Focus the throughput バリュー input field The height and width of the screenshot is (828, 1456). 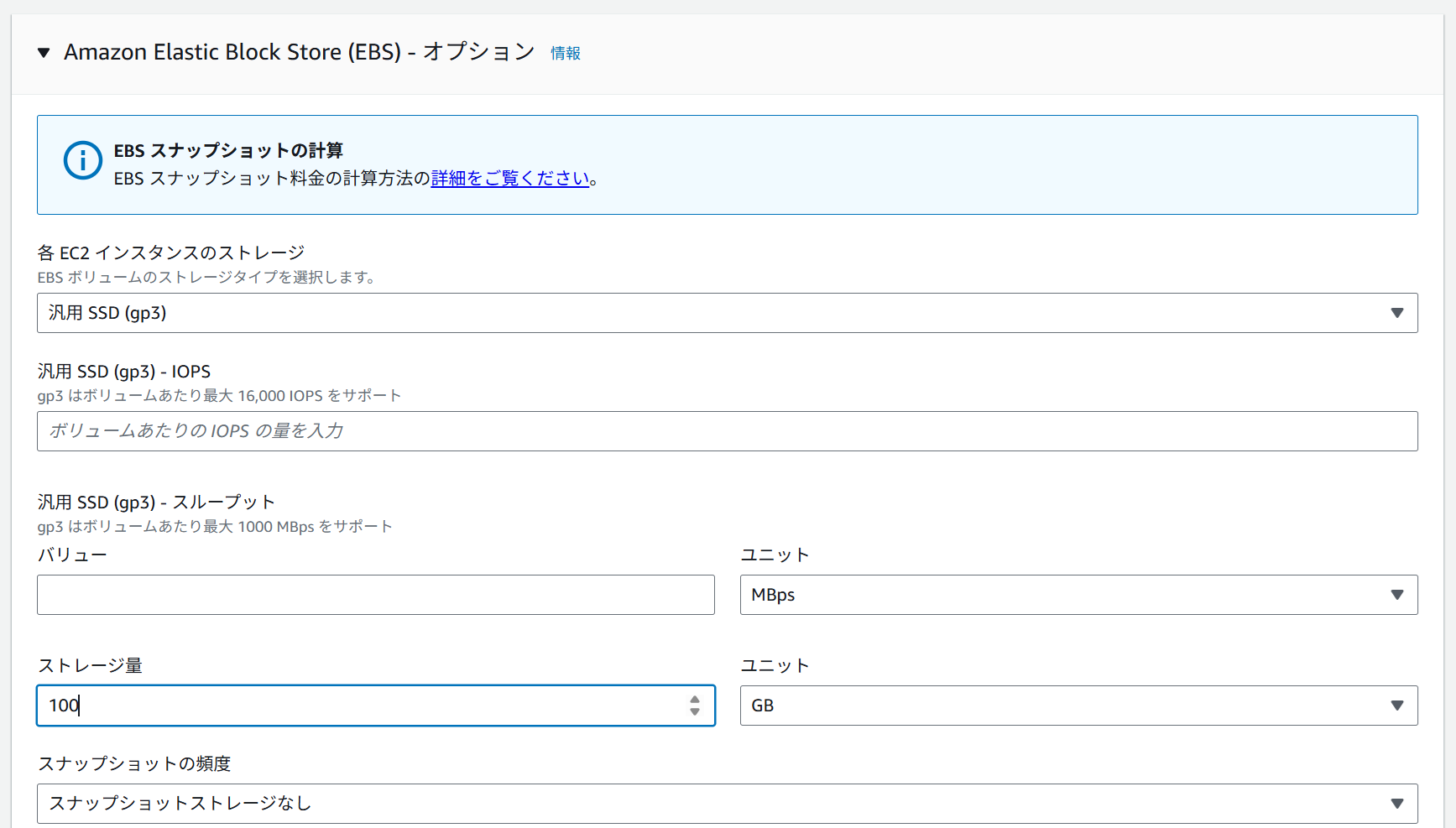tap(376, 595)
